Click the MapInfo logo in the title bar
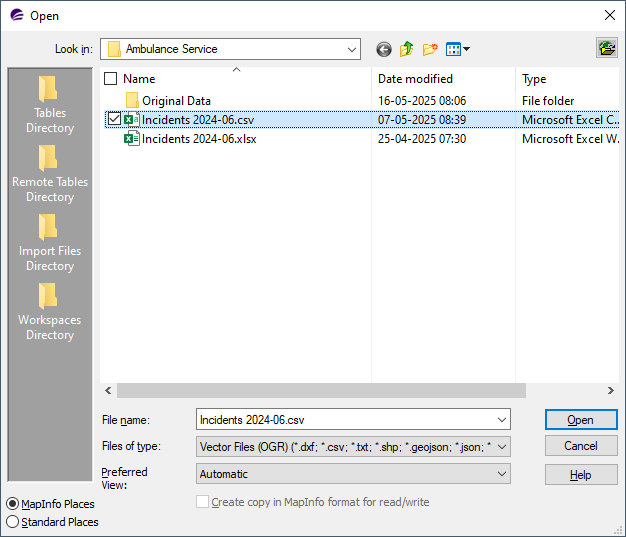 click(17, 16)
